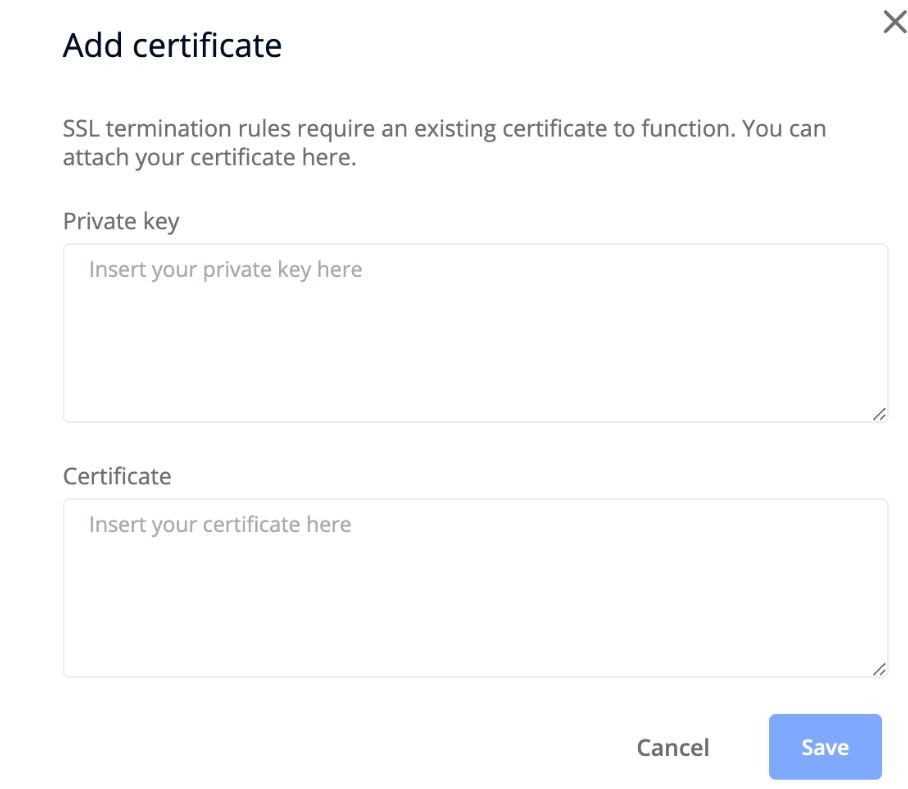Screen dimensions: 908x789
Task: Save the certificate
Action: click(x=824, y=747)
